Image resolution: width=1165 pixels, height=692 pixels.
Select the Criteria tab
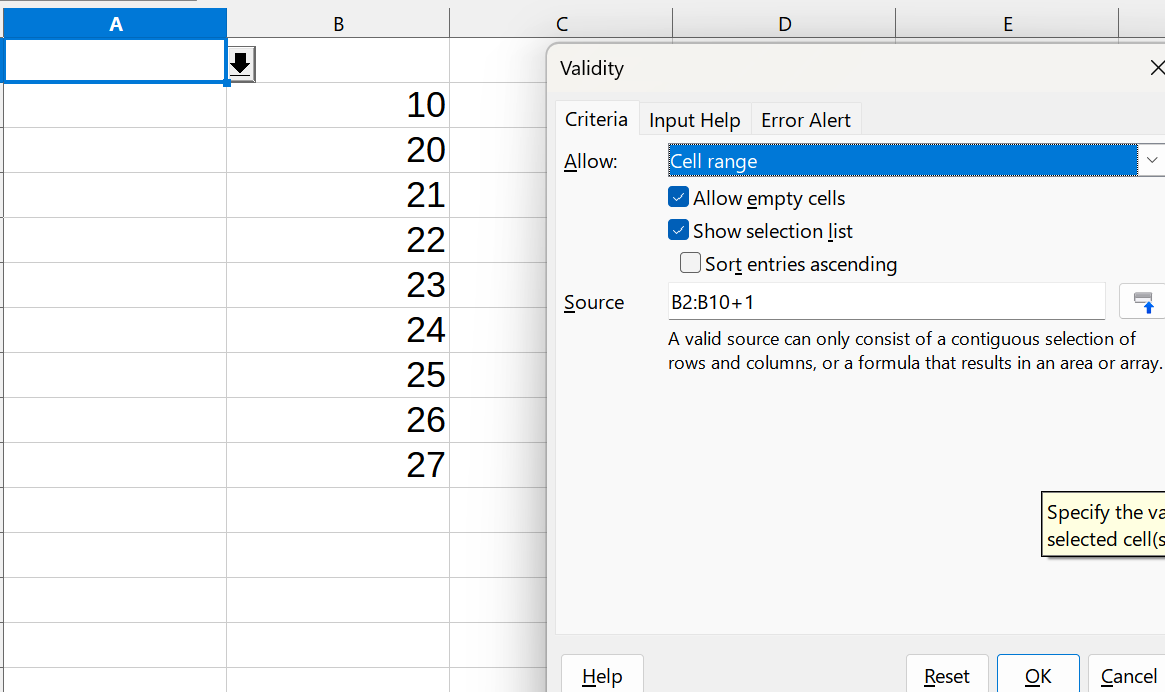click(x=596, y=119)
